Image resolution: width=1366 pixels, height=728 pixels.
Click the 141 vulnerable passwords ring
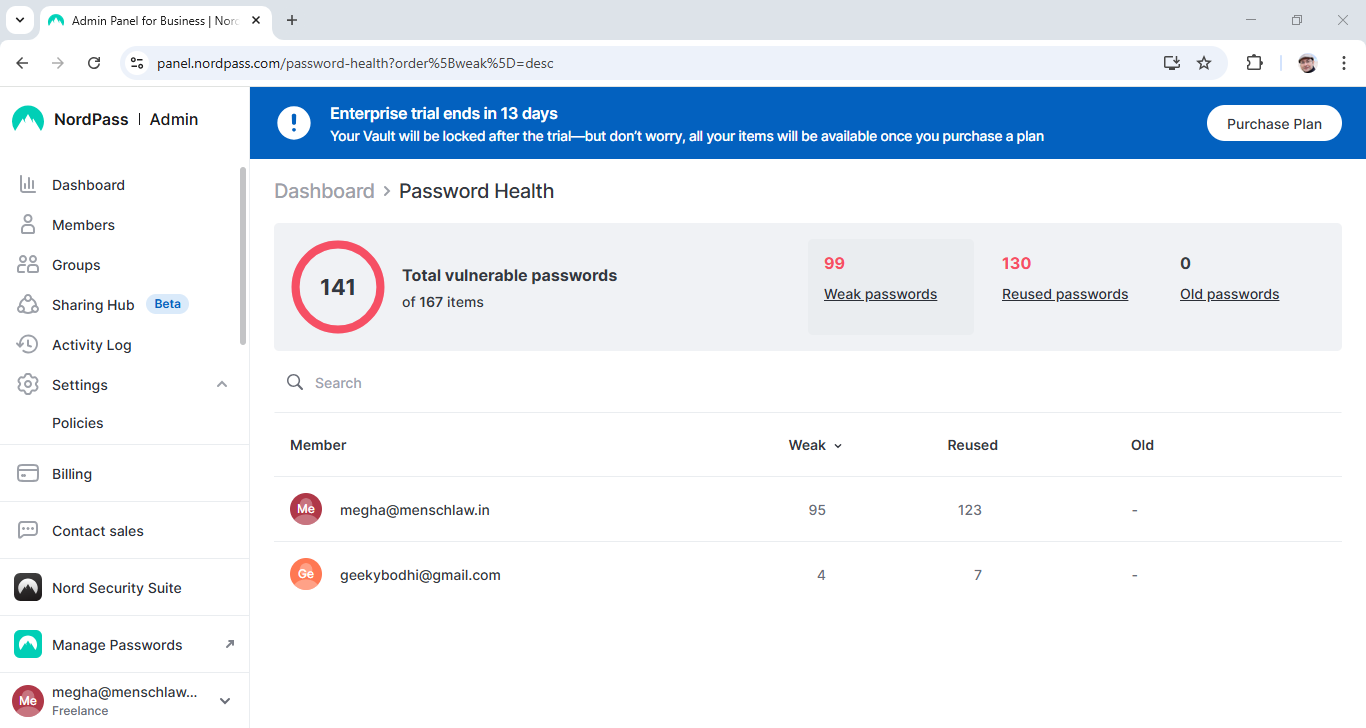tap(338, 287)
